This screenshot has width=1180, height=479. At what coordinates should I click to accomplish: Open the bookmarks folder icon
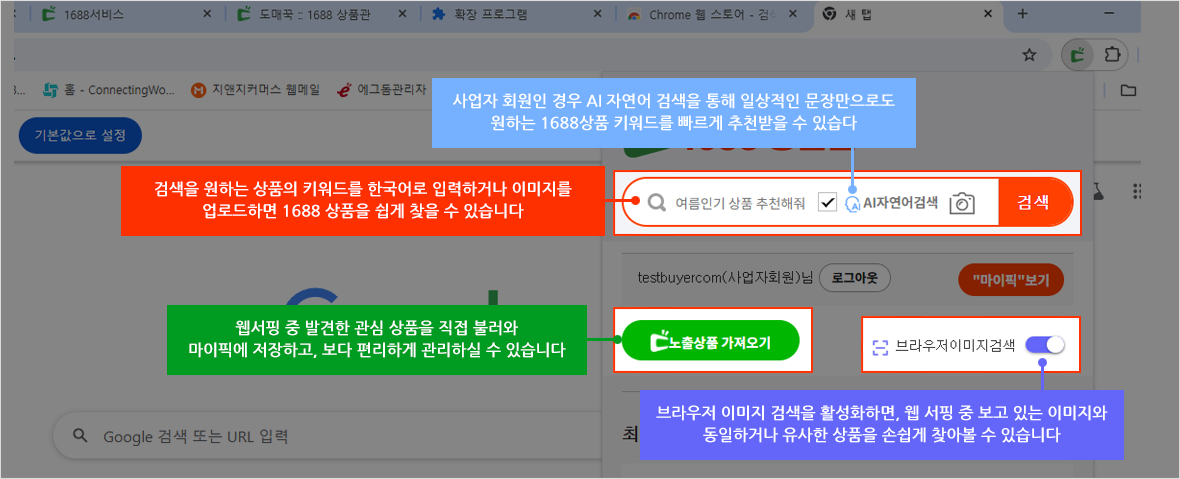coord(1128,91)
